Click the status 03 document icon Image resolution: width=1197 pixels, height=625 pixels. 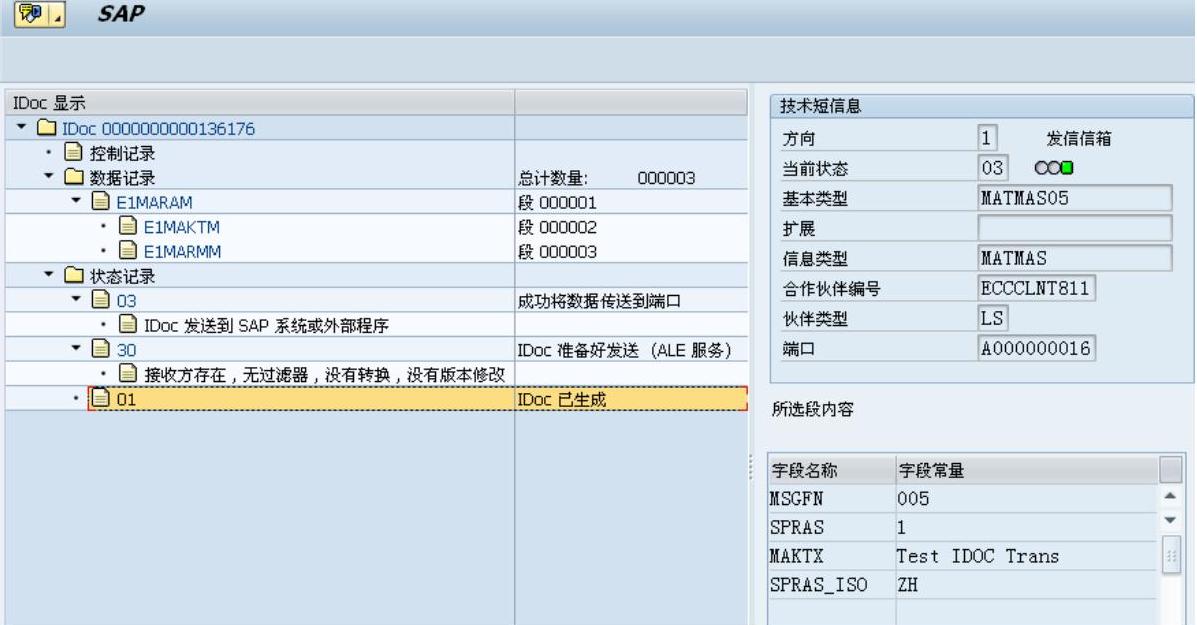[101, 299]
